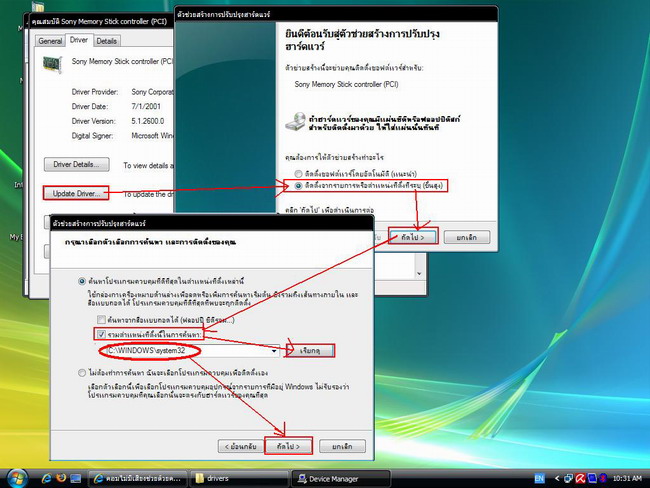Click the show desktop quick launch icon
The image size is (650, 488).
pyautogui.click(x=75, y=478)
